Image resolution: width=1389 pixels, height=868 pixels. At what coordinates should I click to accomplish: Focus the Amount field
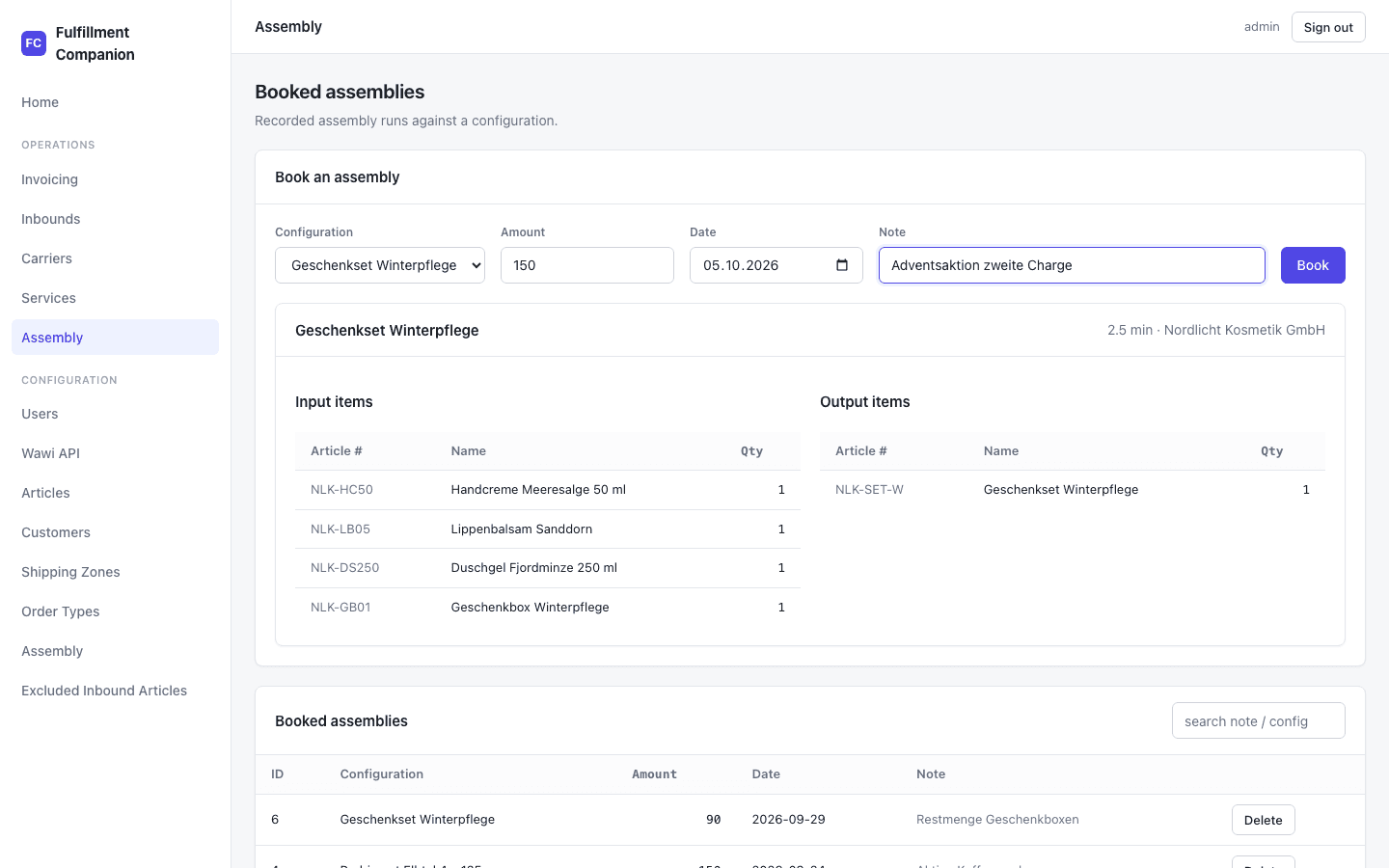(x=587, y=265)
